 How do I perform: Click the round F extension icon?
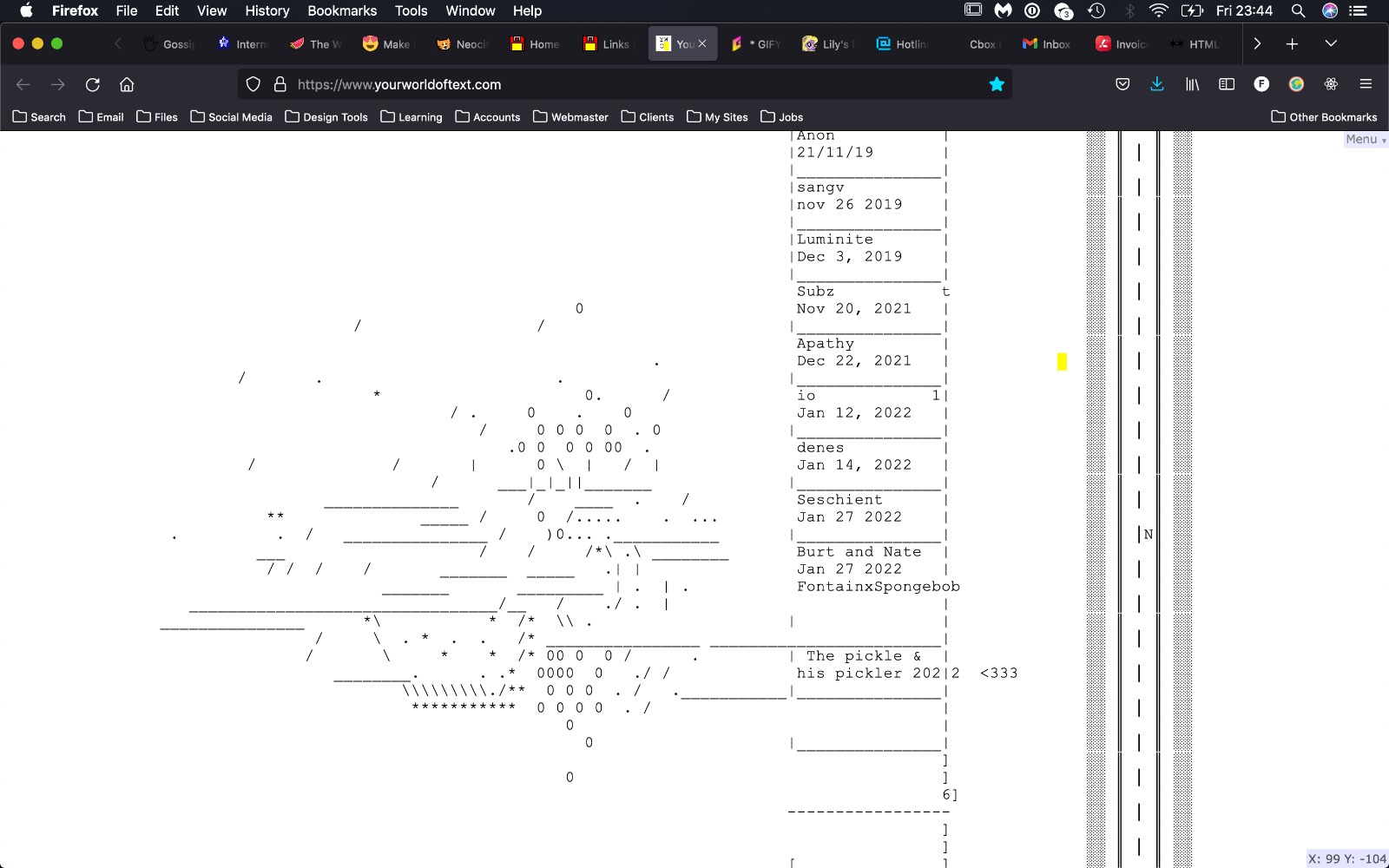(1261, 84)
